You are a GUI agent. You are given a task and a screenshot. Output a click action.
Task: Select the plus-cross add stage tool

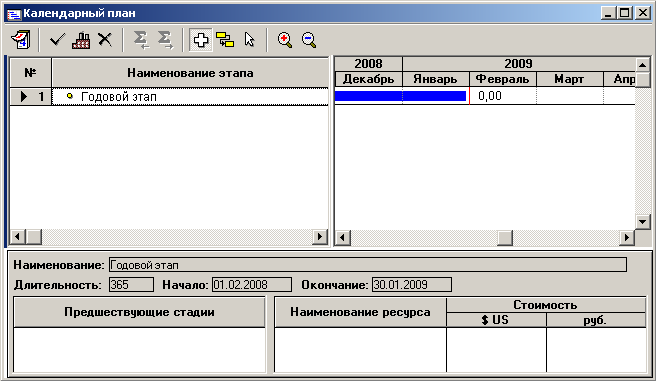(x=201, y=40)
